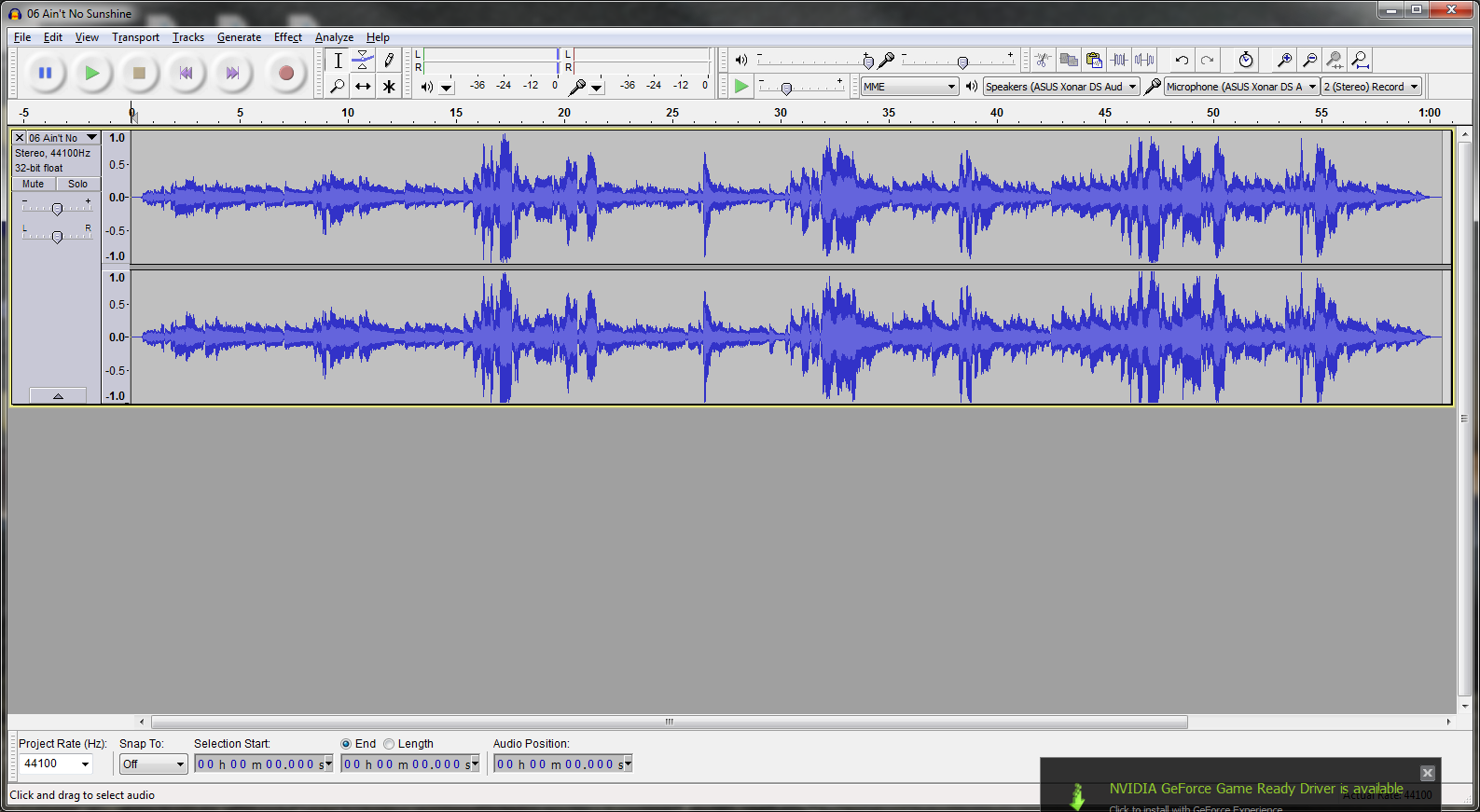
Task: Click the Cut (scissors) toolbar icon
Action: point(1044,60)
